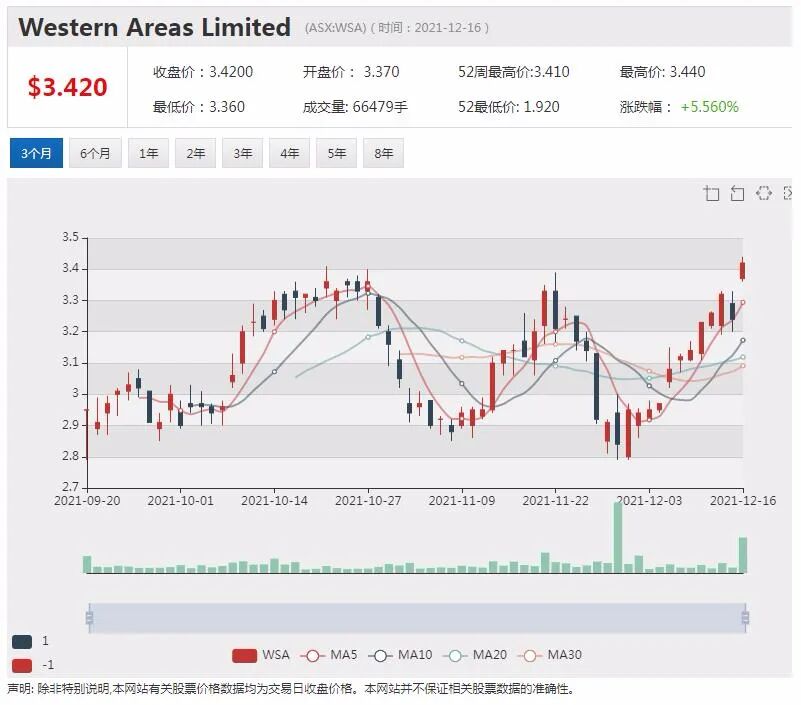Viewport: 801px width, 705px height.
Task: Click the dark swatch labeled 1
Action: (22, 642)
